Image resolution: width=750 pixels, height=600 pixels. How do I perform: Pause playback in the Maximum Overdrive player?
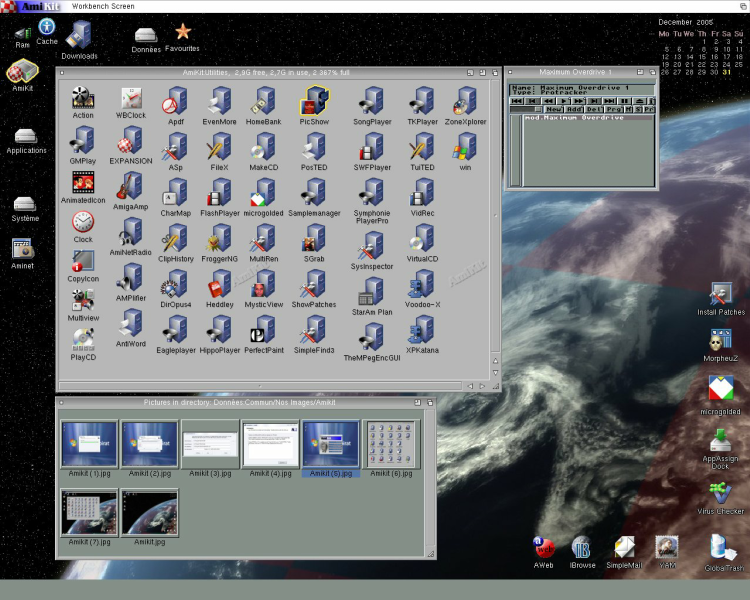point(624,101)
